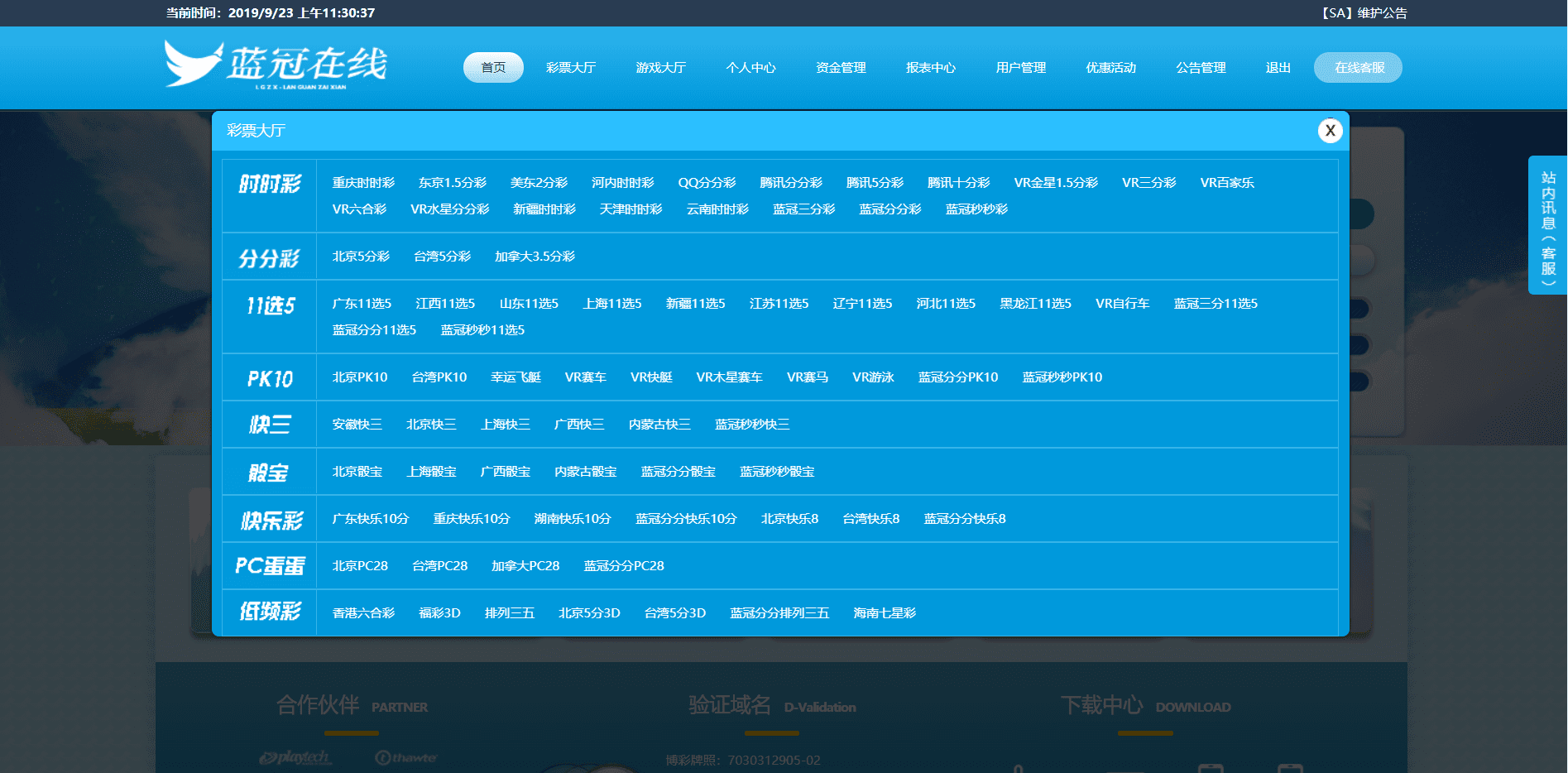View the 【SA】维护公告 announcement
The width and height of the screenshot is (1568, 773).
tap(1363, 13)
